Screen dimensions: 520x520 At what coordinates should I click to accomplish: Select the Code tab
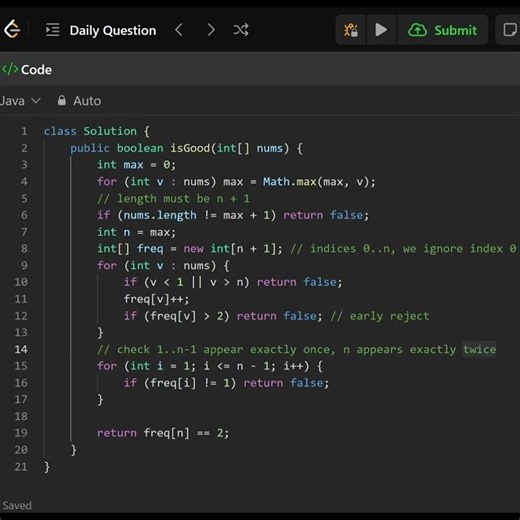(x=27, y=70)
